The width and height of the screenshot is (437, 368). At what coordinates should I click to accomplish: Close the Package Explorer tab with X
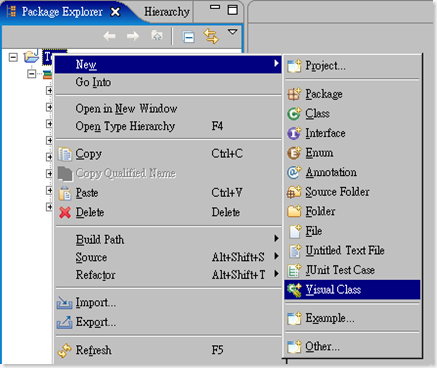[x=115, y=12]
